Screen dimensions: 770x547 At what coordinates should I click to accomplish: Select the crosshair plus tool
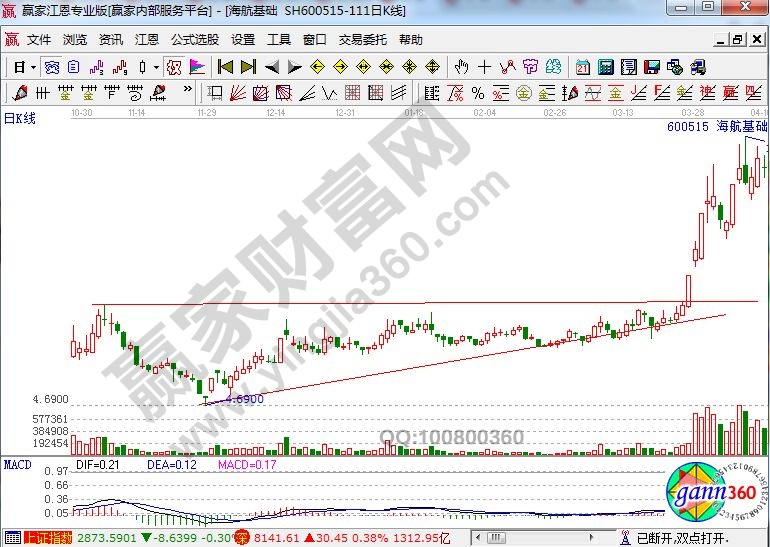pyautogui.click(x=485, y=68)
